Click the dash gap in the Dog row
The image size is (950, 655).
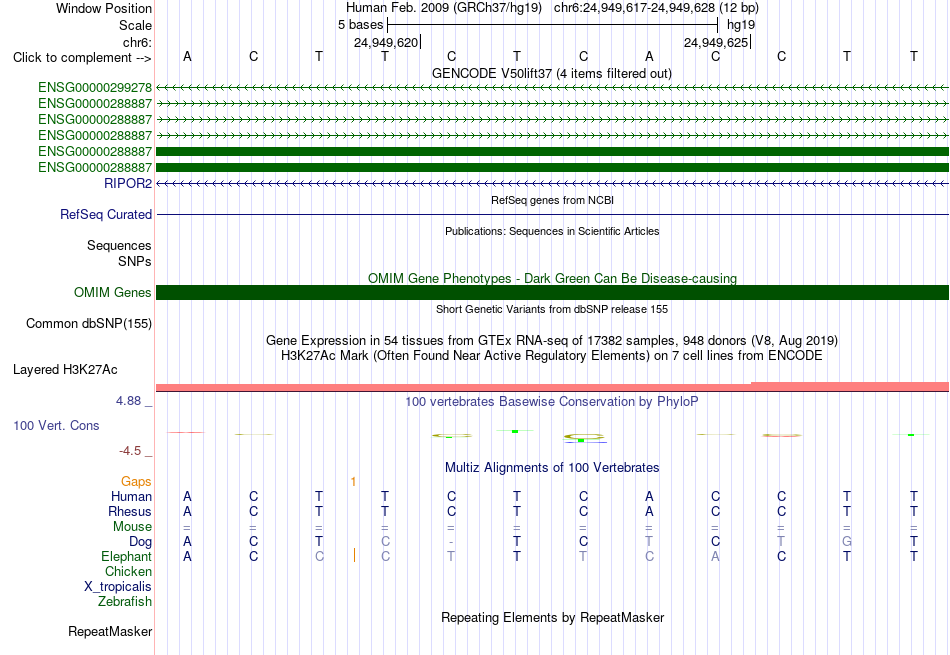coord(451,542)
